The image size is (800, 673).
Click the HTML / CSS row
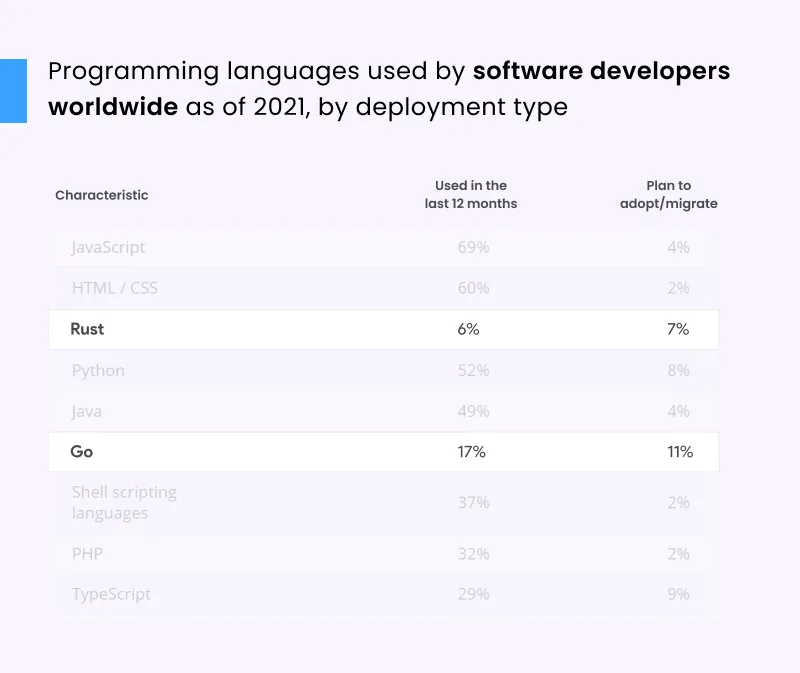click(x=384, y=288)
